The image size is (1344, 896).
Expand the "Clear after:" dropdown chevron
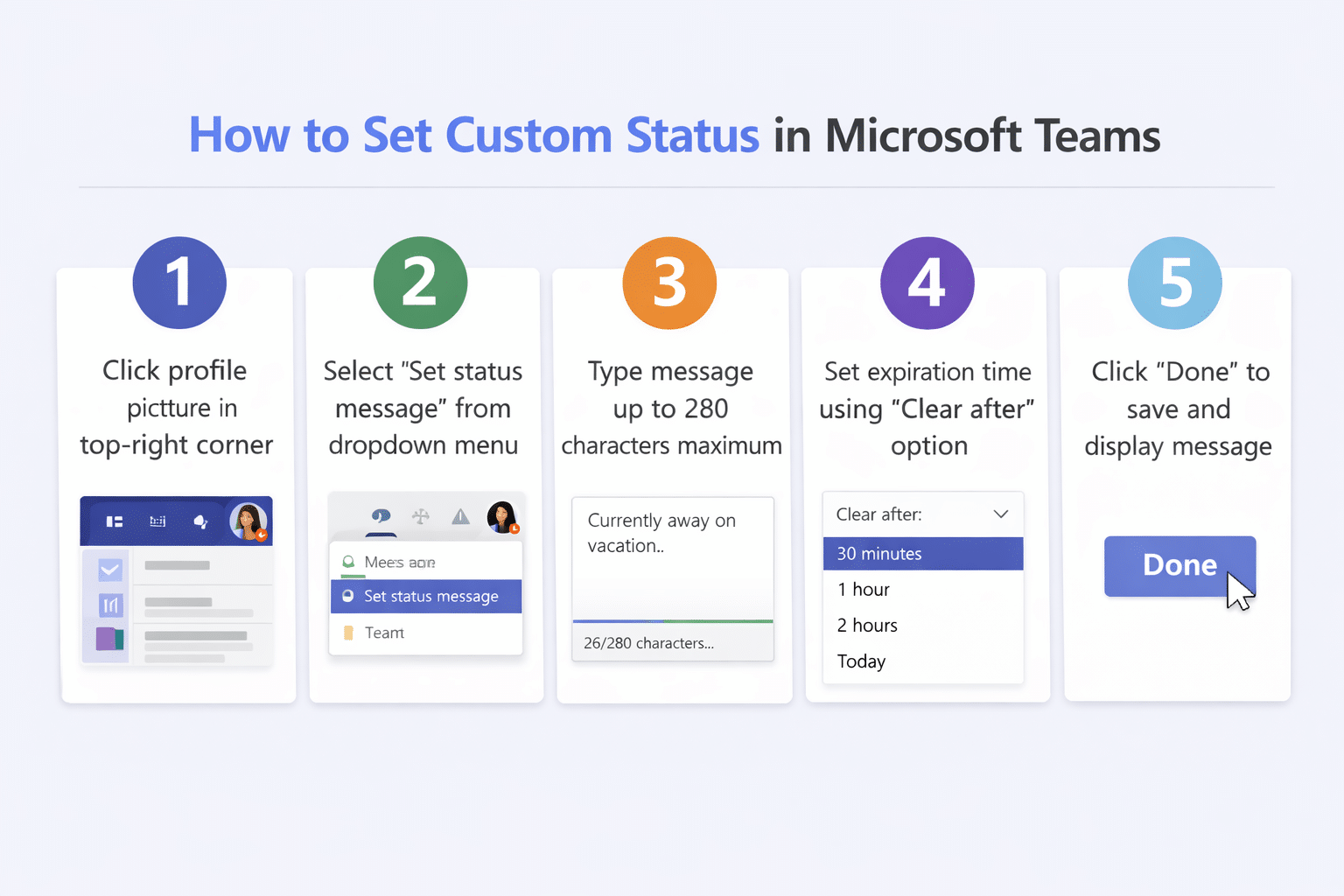click(1001, 514)
